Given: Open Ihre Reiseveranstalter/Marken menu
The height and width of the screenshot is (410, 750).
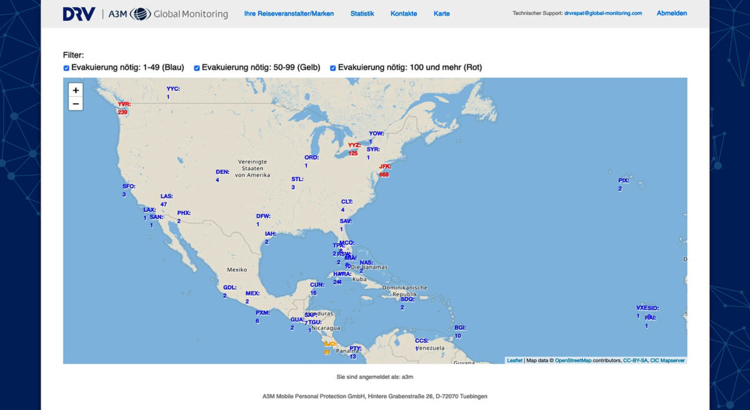Looking at the screenshot, I should pos(289,14).
